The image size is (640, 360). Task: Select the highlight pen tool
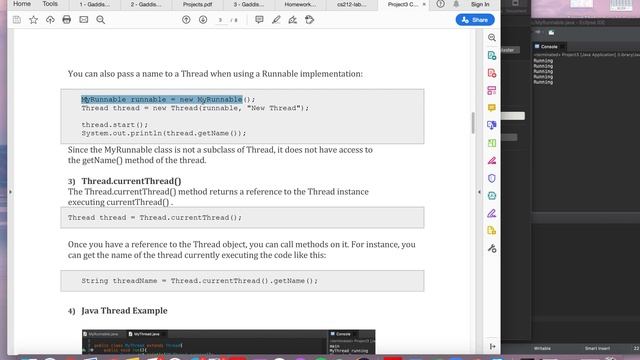tap(276, 20)
